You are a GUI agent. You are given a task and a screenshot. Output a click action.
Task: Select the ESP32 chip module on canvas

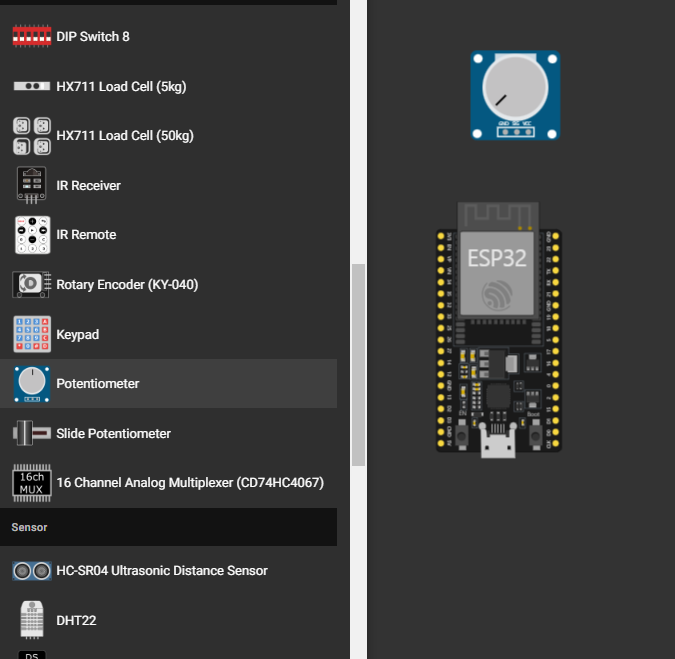(497, 273)
